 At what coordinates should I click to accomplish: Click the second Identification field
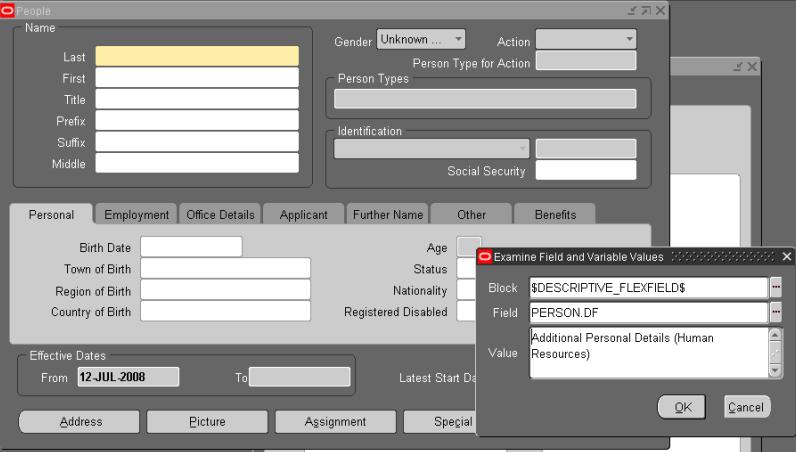(586, 149)
